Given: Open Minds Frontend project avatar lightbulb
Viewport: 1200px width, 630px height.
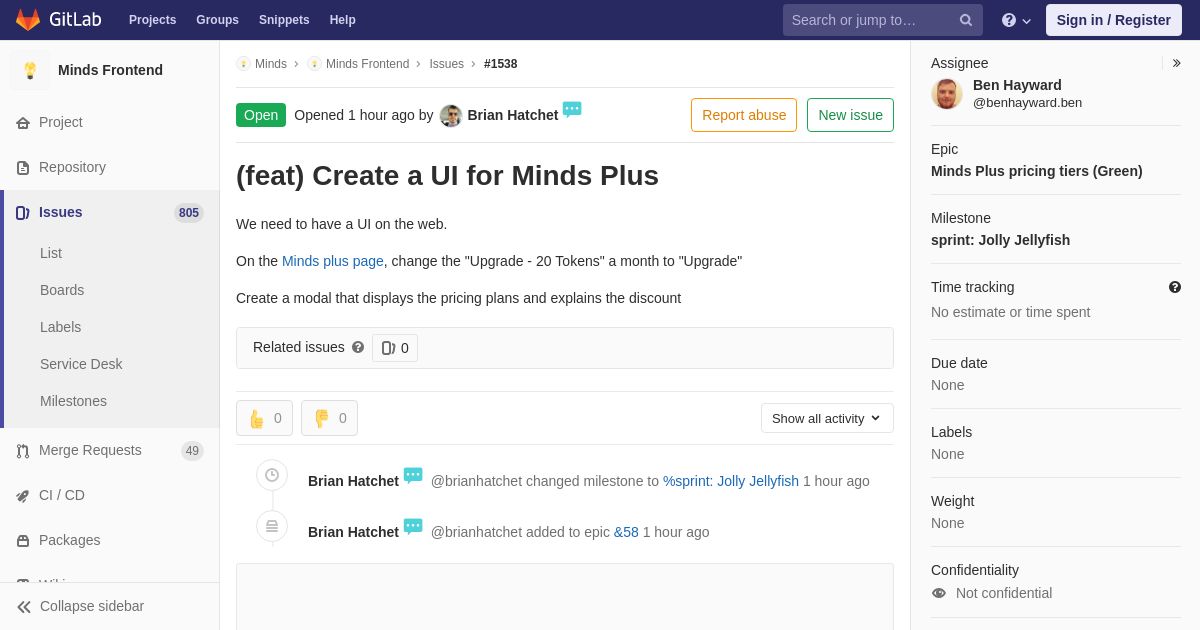Looking at the screenshot, I should click(30, 70).
